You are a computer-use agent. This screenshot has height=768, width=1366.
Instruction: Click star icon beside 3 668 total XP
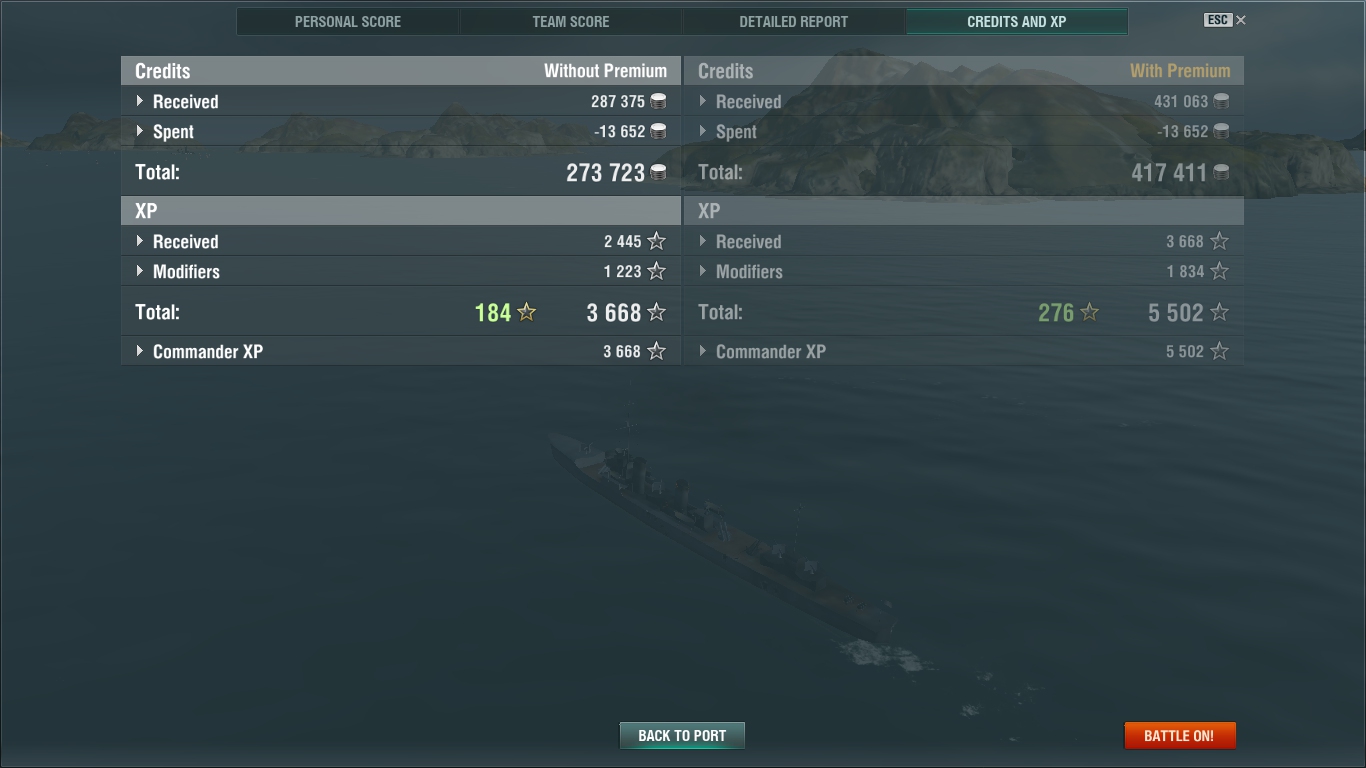coord(656,312)
